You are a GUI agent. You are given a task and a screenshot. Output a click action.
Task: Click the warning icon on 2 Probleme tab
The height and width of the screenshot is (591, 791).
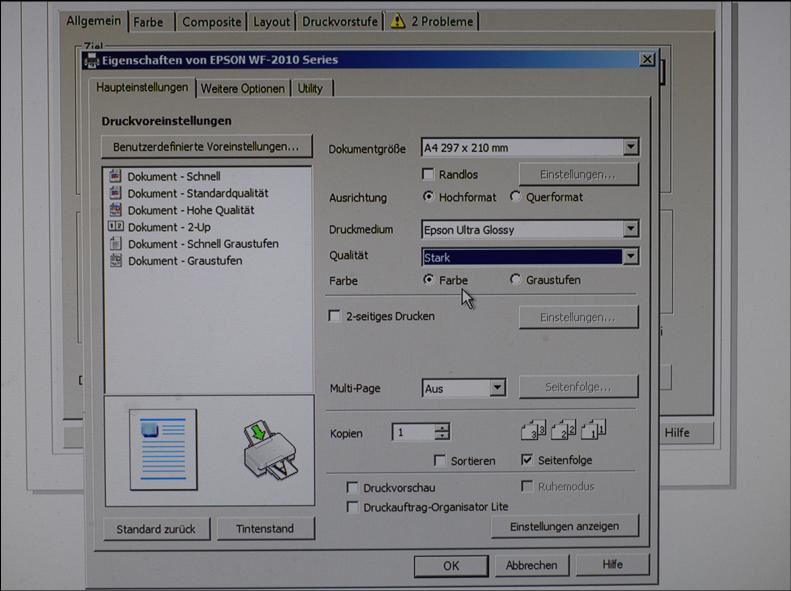click(398, 21)
